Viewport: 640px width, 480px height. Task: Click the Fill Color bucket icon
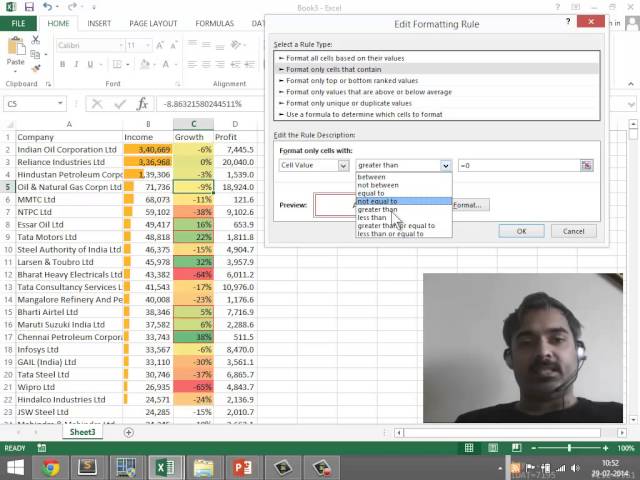tap(144, 64)
